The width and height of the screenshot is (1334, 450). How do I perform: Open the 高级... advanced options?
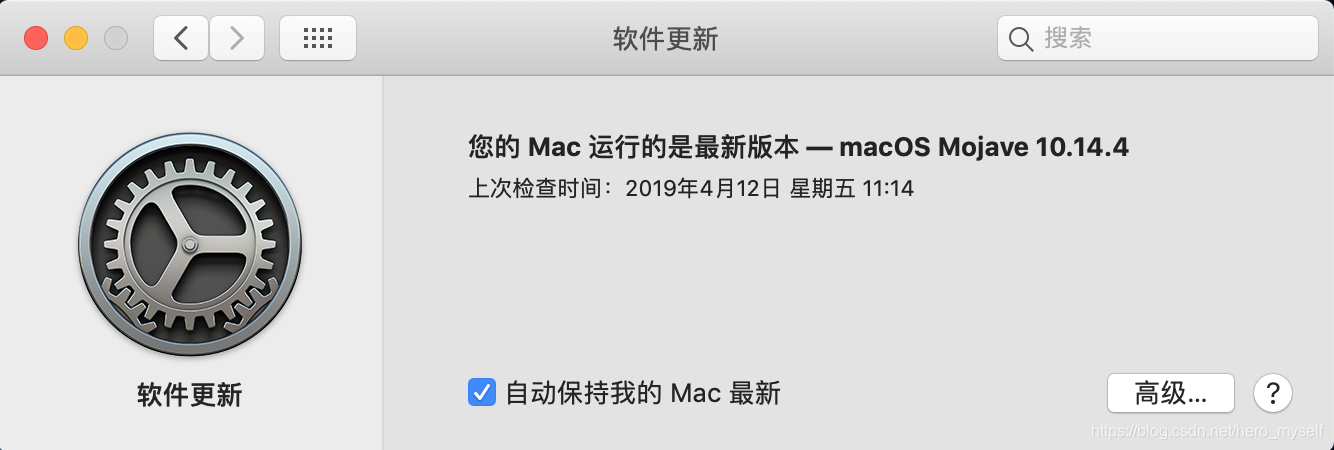pos(1171,393)
